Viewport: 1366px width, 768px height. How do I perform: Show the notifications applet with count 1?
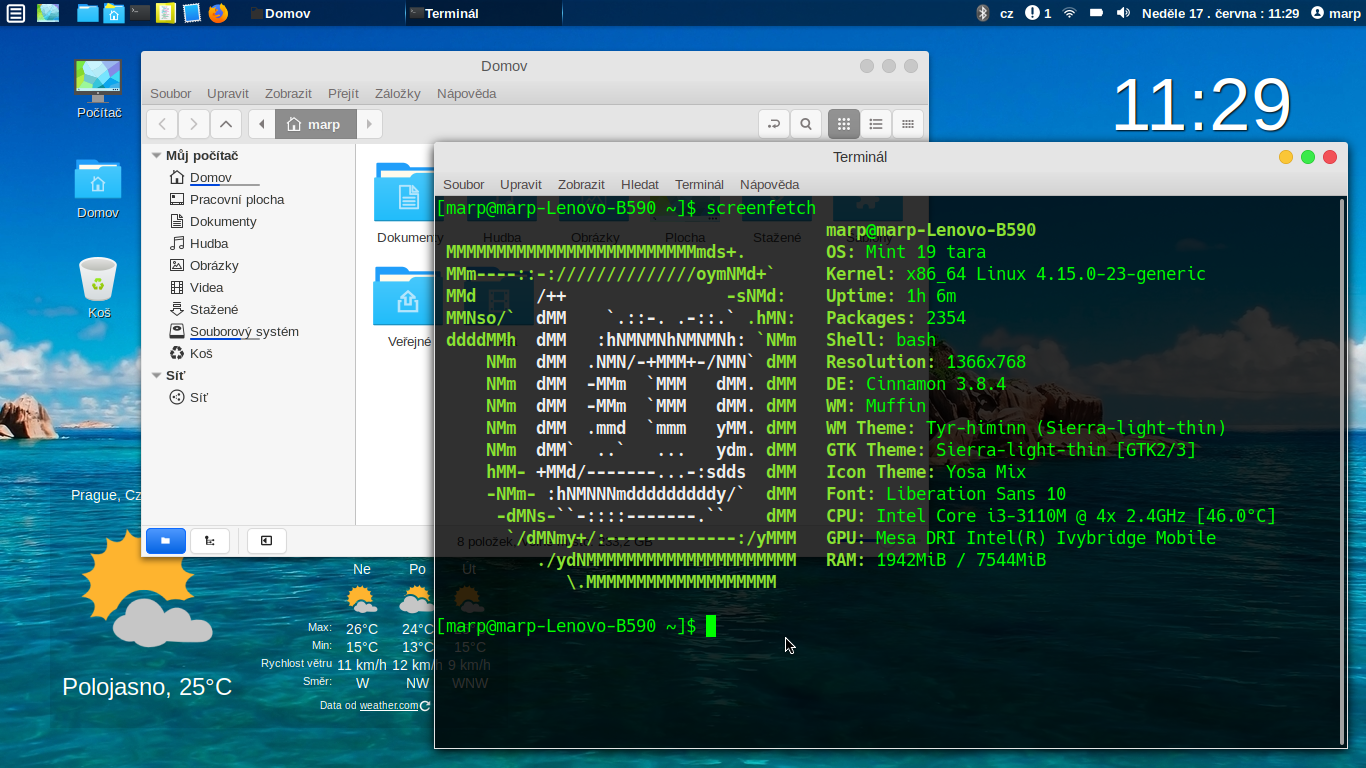coord(1038,13)
